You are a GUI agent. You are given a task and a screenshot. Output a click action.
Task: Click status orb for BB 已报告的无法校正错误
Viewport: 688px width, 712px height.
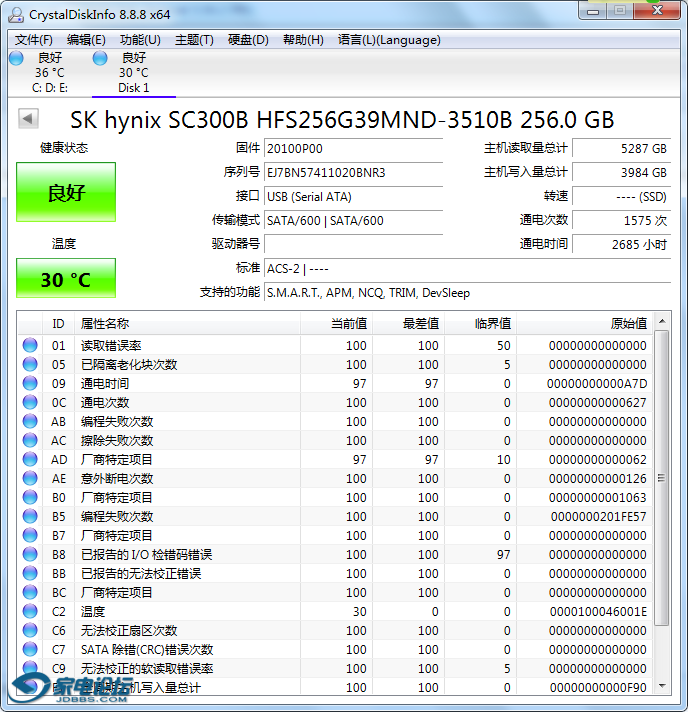pyautogui.click(x=30, y=574)
